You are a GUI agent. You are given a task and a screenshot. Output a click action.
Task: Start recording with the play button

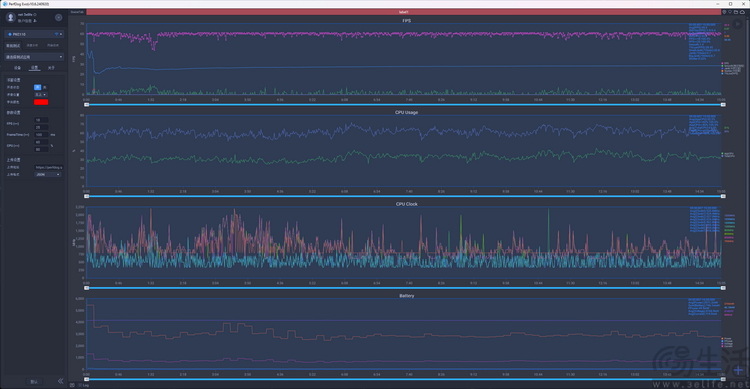tap(738, 23)
